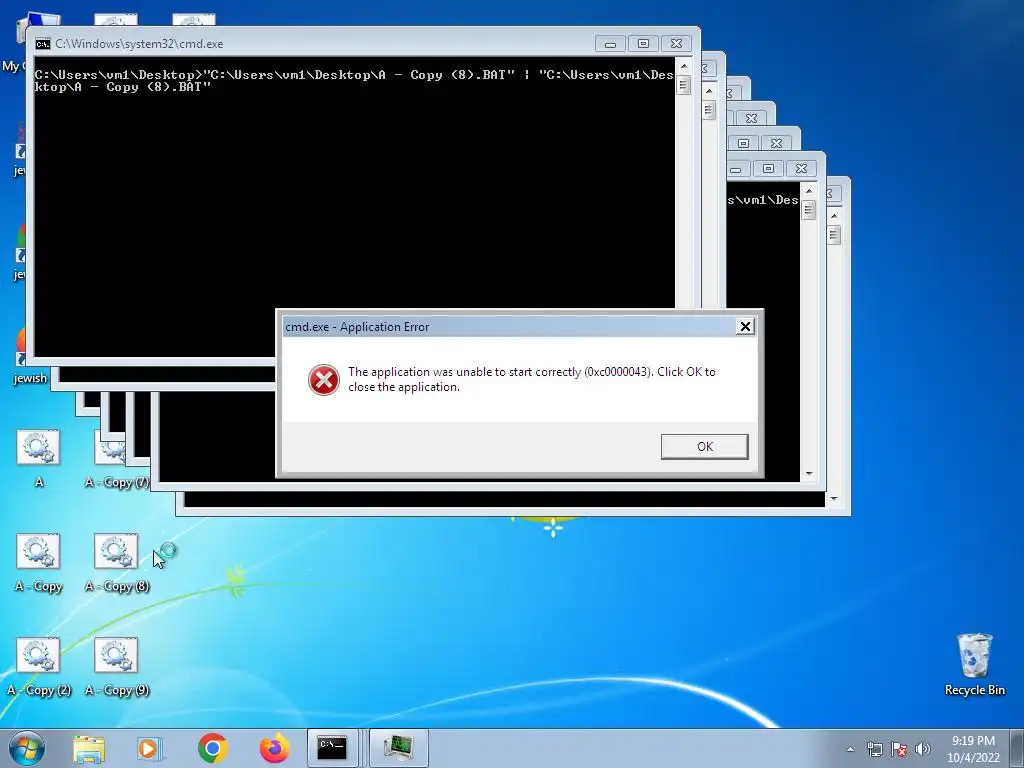Click scroll-down arrow of rearmost cmd window

(x=834, y=499)
